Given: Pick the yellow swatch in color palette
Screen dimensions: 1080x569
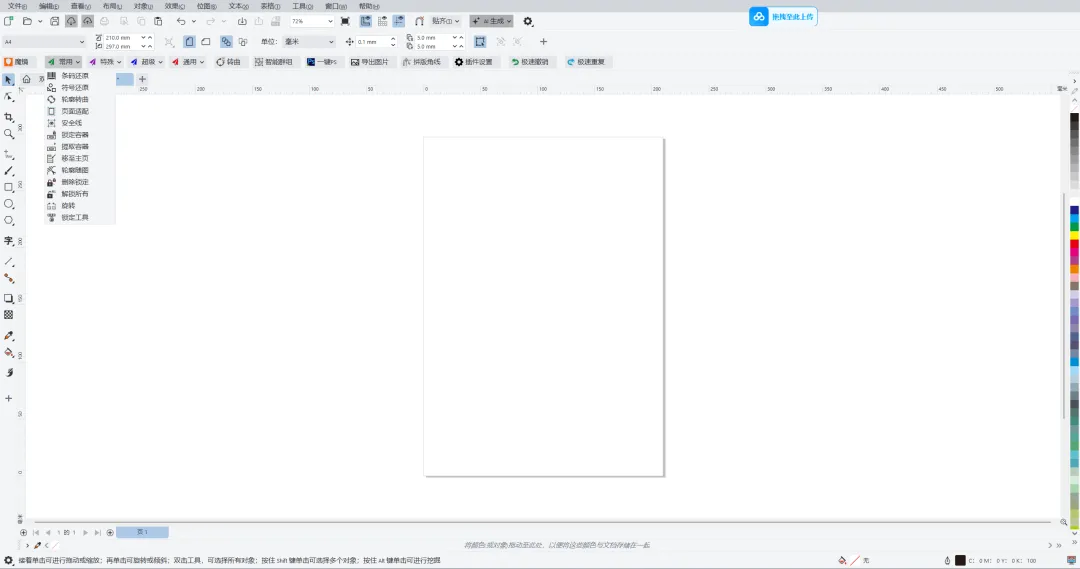Looking at the screenshot, I should coord(1074,236).
